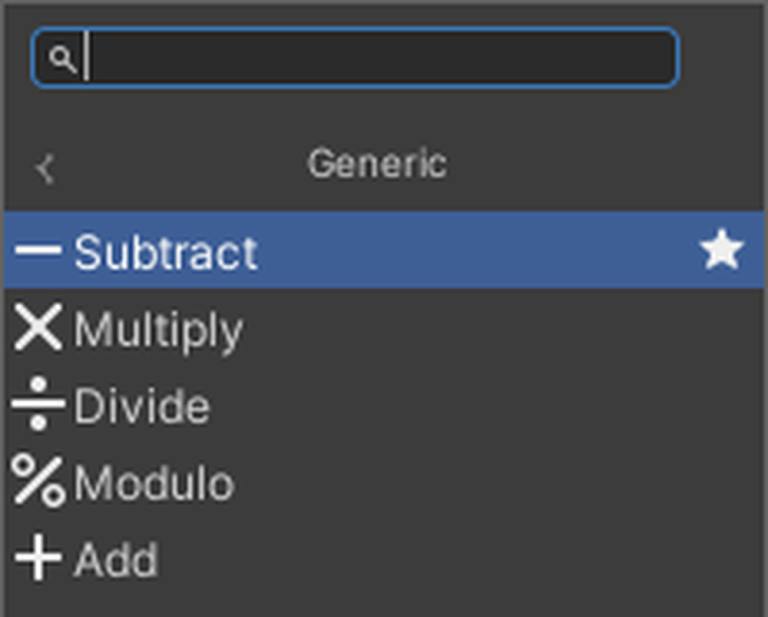Image resolution: width=768 pixels, height=617 pixels.
Task: Go back using the left chevron
Action: pyautogui.click(x=45, y=167)
